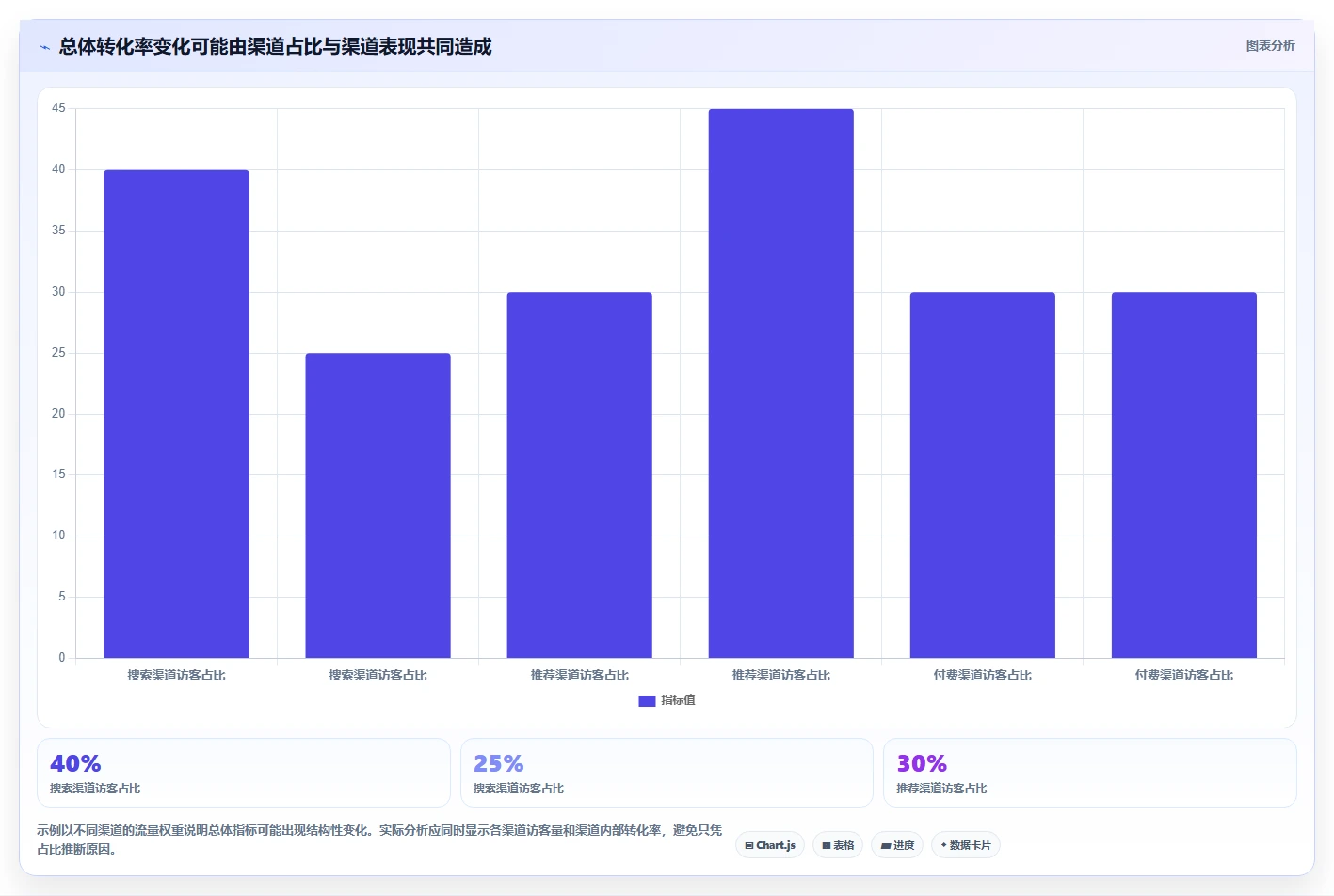
Task: Click the 30-value 推荐渠道访客占比 bar
Action: point(579,475)
